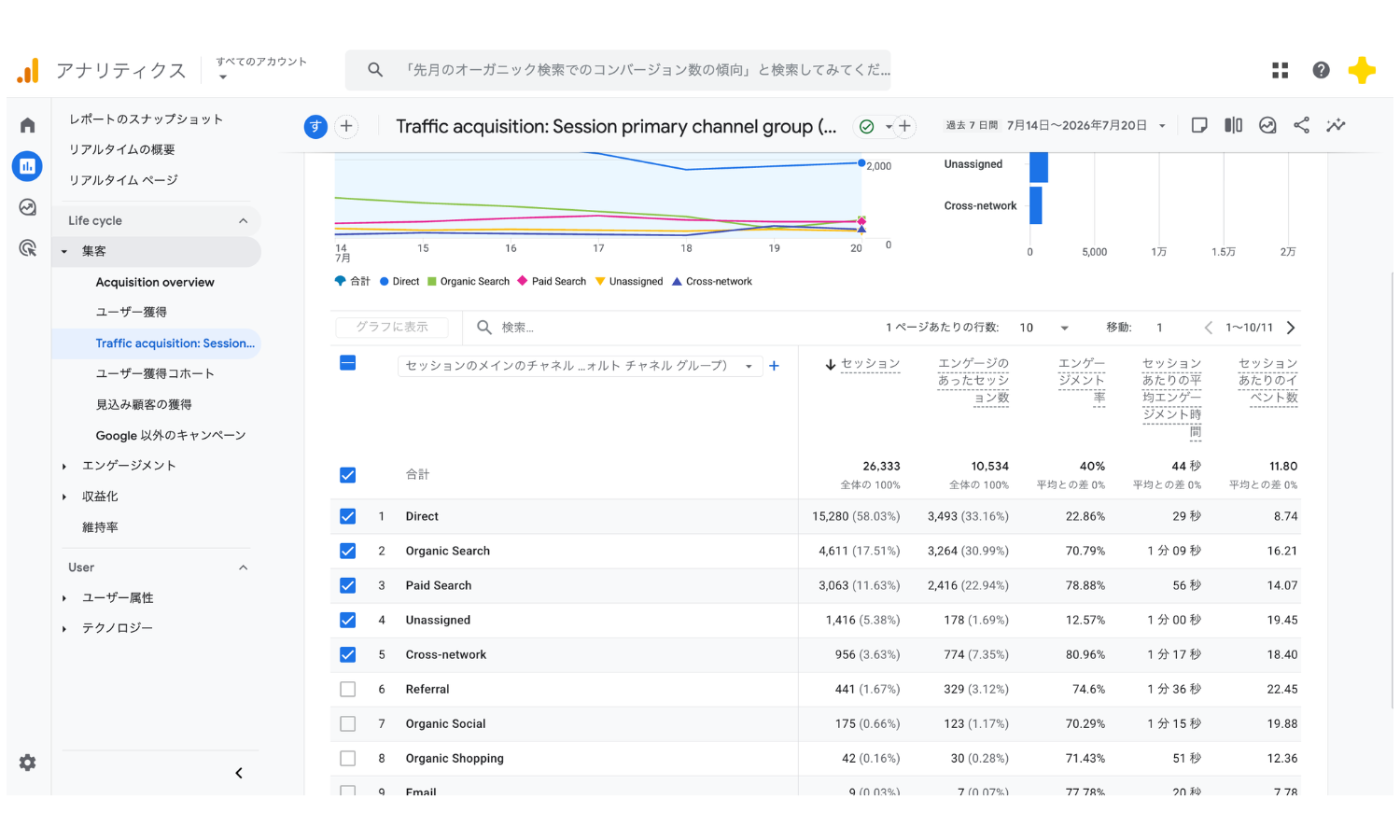This screenshot has height=840, width=1400.
Task: Open the Home icon in left rail
Action: [27, 125]
